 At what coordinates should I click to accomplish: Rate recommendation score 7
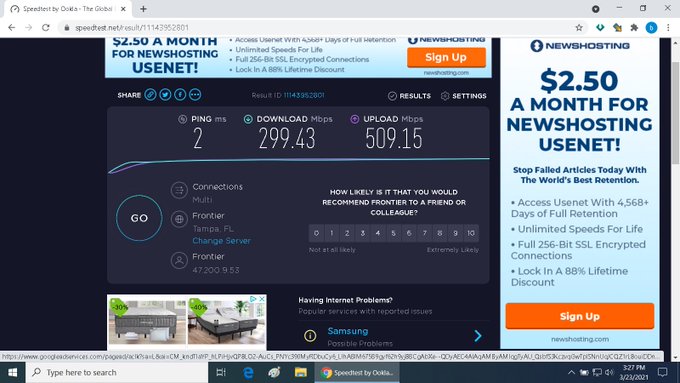(425, 233)
